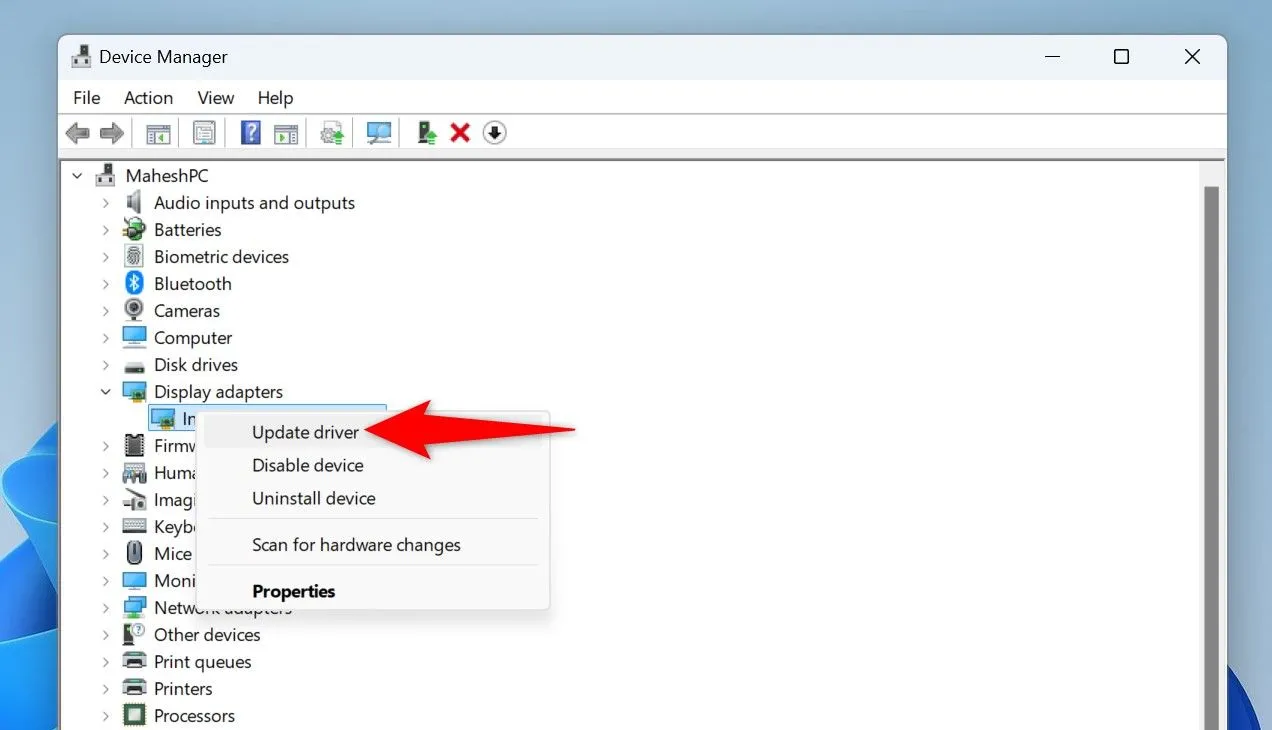
Task: Click the Printers category icon
Action: point(134,689)
